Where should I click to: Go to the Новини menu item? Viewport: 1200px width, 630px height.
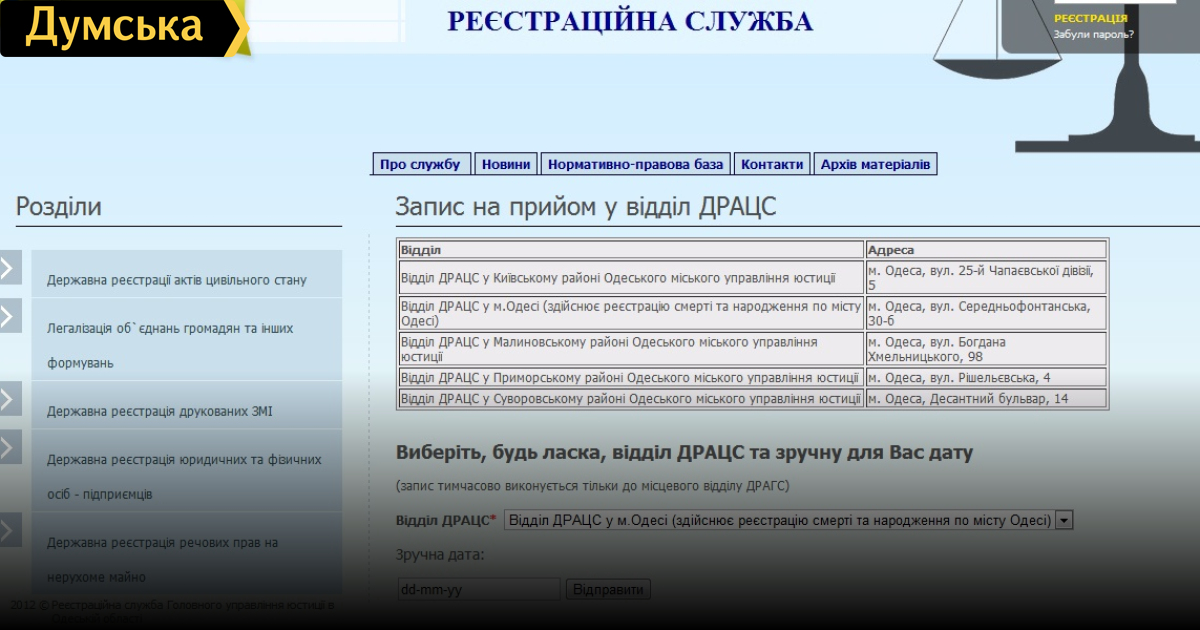pos(506,164)
